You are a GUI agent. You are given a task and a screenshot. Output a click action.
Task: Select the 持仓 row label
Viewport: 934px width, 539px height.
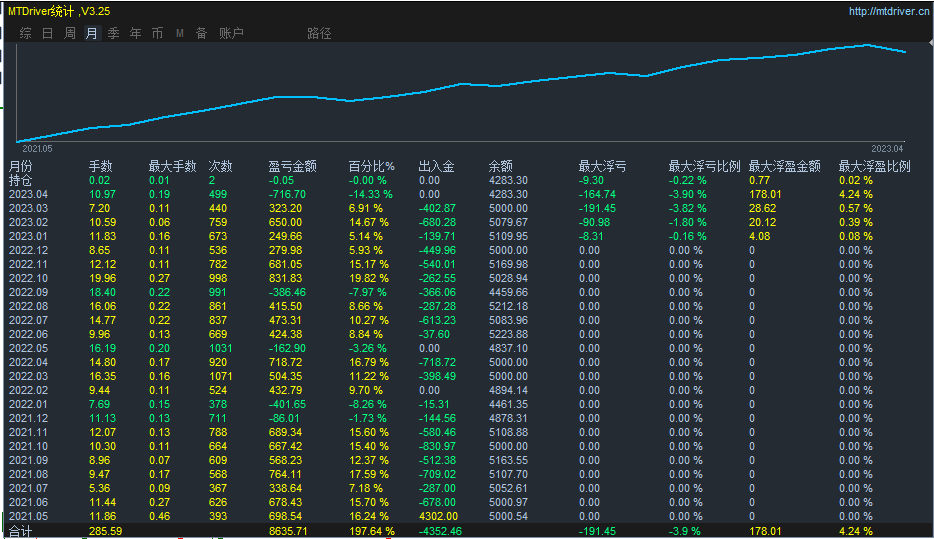click(21, 180)
